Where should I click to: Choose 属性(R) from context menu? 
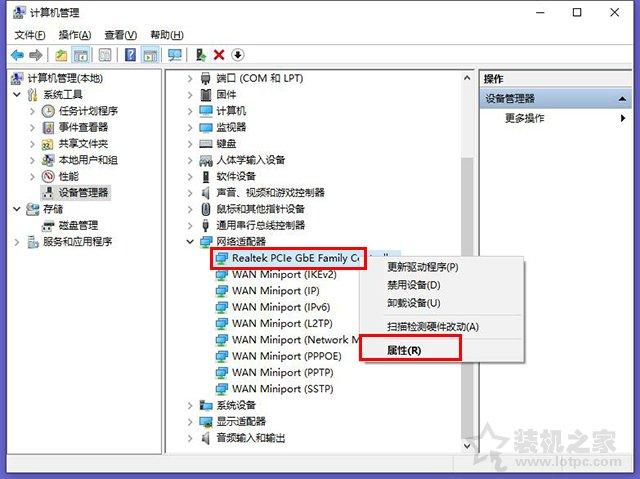pos(442,350)
